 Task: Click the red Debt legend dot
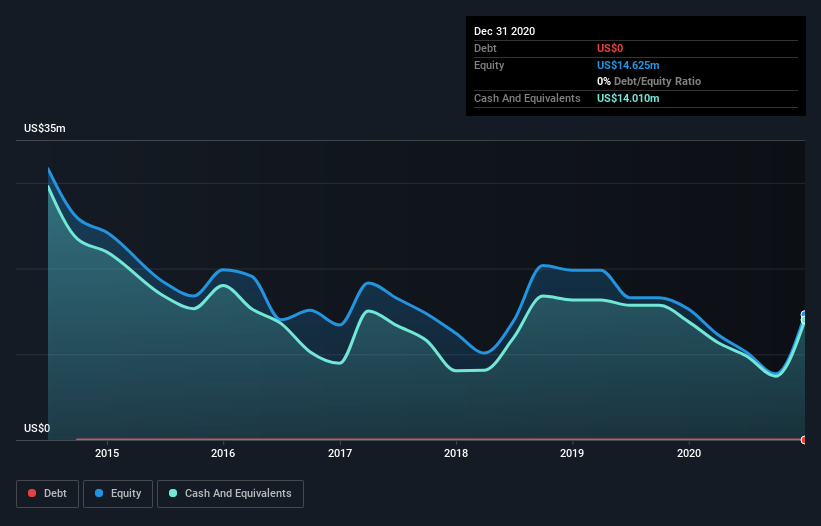[32, 493]
